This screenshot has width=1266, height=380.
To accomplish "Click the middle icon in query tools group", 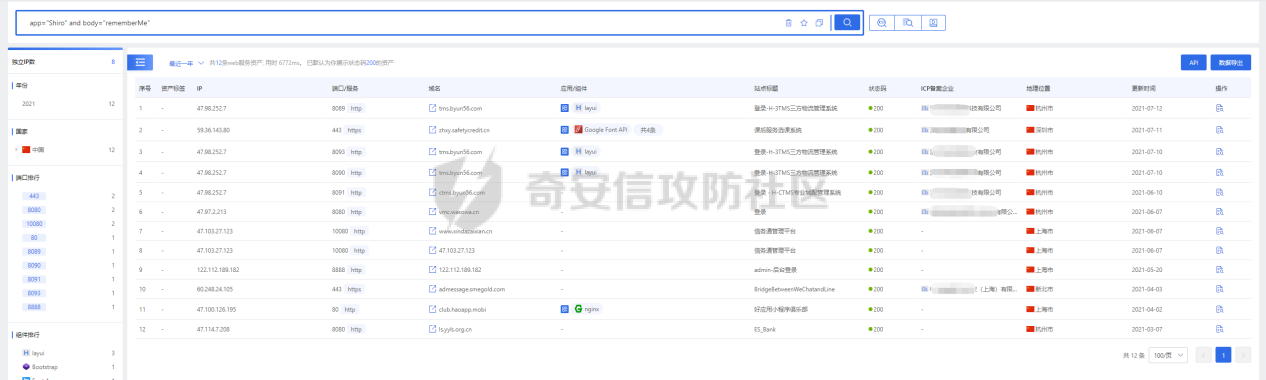I will pos(908,22).
